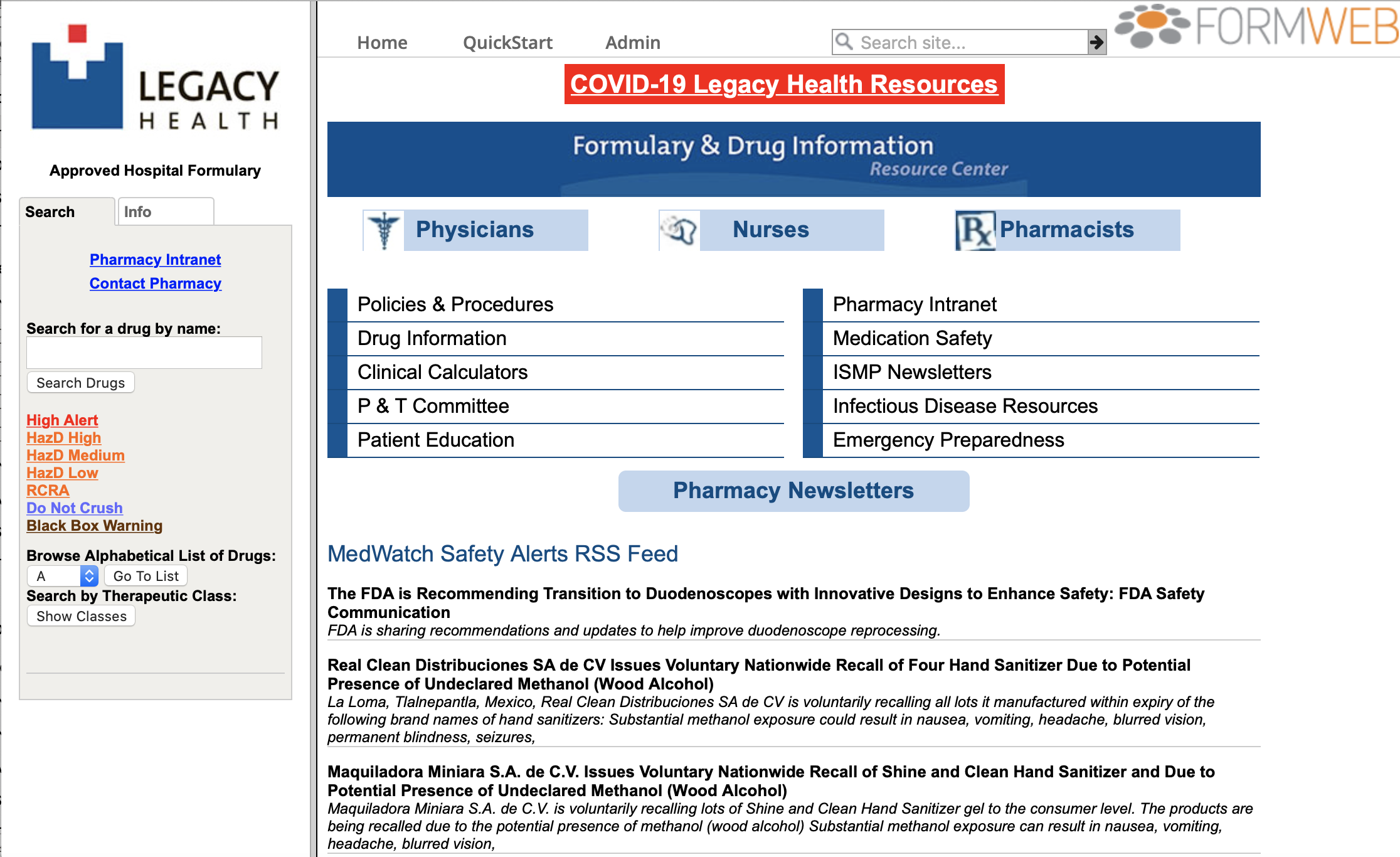Click the FormWeb logo
The height and width of the screenshot is (857, 1400).
point(1256,26)
